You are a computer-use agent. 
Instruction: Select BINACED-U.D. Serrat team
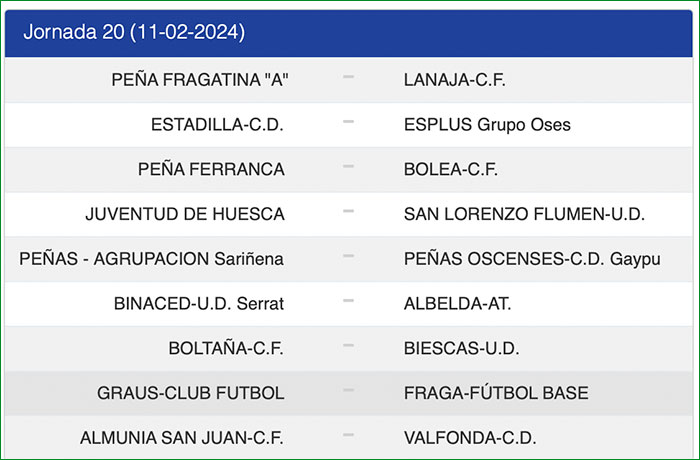199,304
